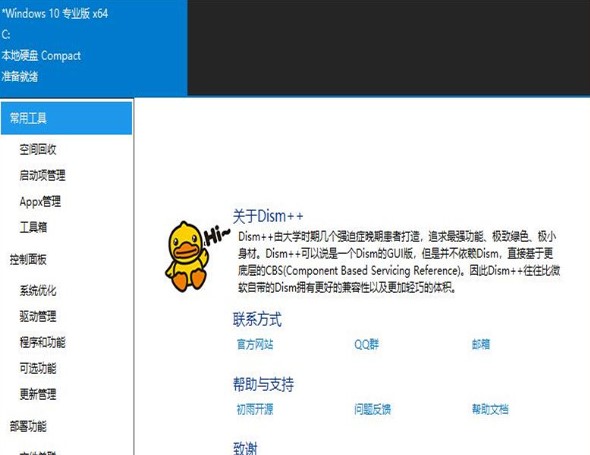Open the QQ群 contact link

tap(366, 344)
